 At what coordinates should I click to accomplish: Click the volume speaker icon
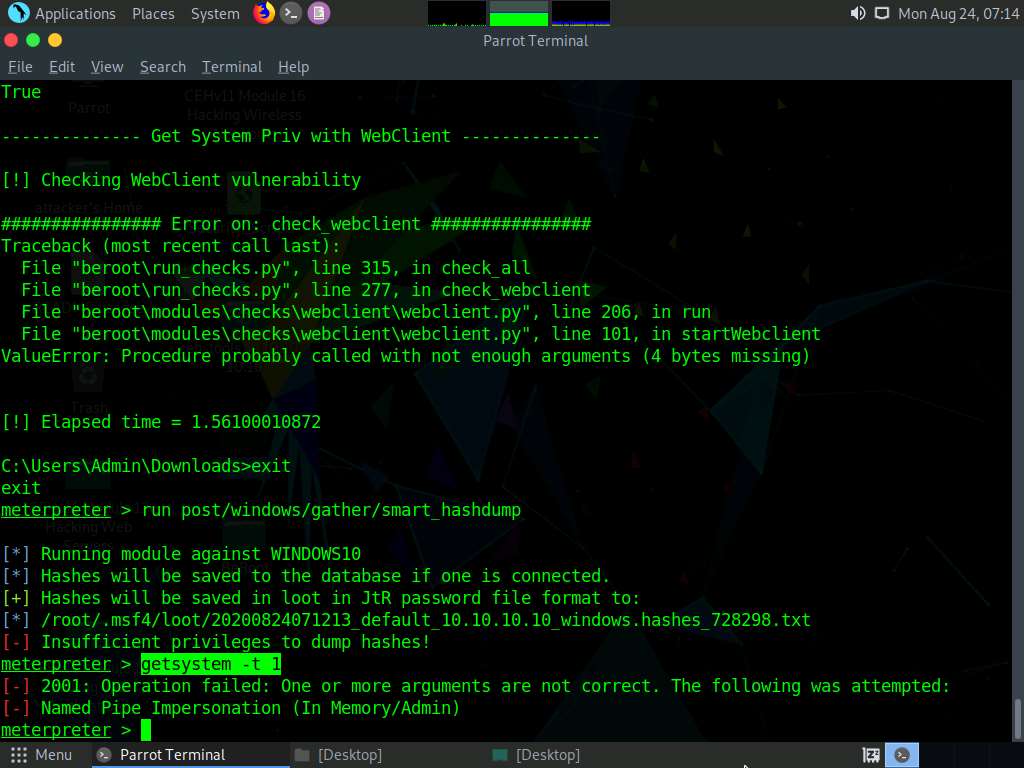857,13
